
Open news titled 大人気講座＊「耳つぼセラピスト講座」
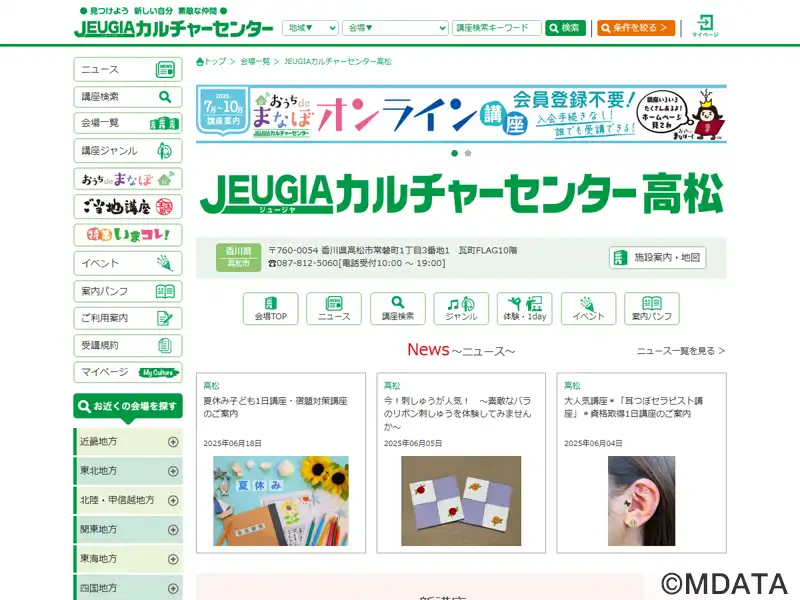(x=633, y=407)
